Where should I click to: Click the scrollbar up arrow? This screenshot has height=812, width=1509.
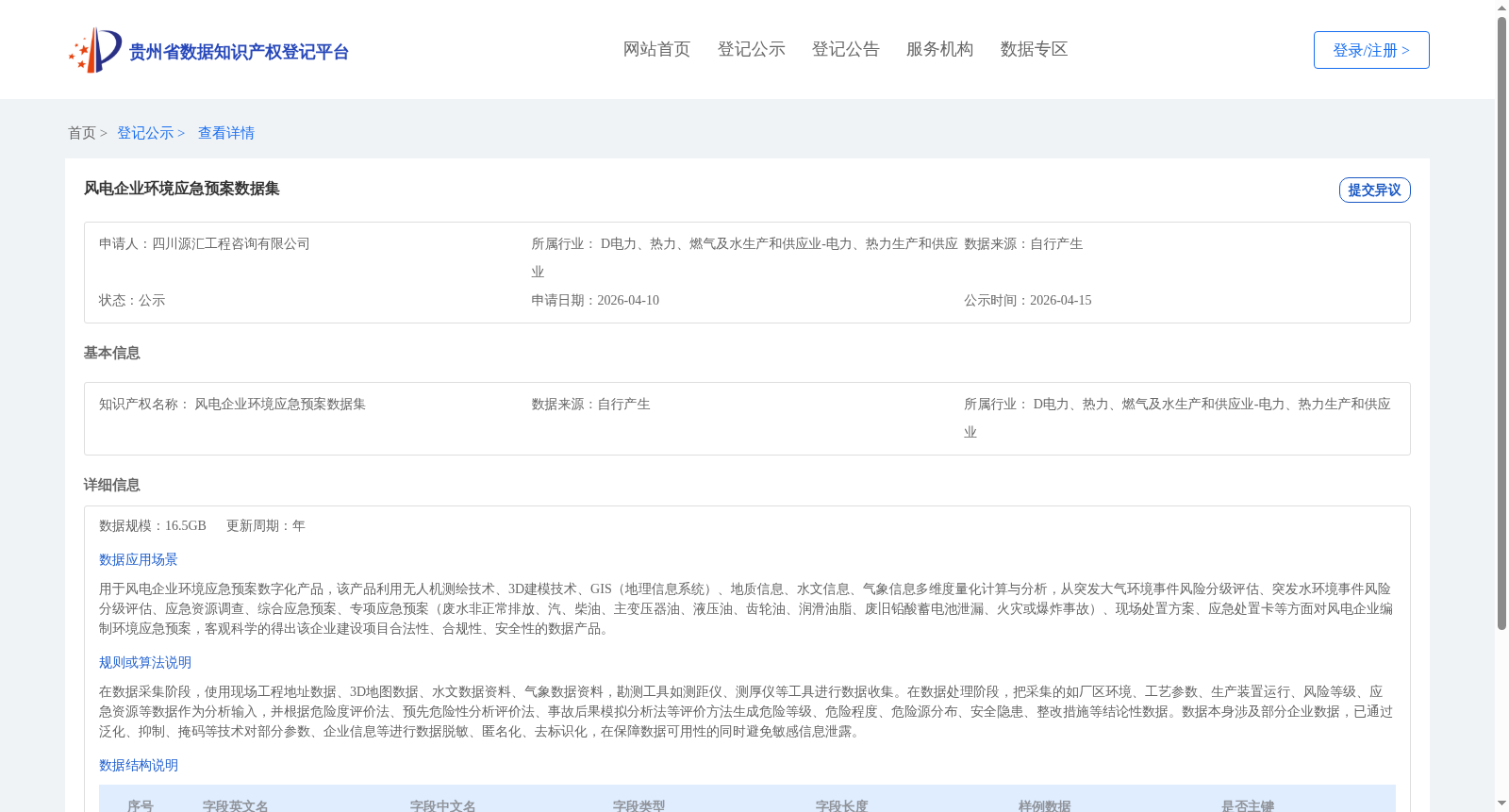(x=1501, y=8)
